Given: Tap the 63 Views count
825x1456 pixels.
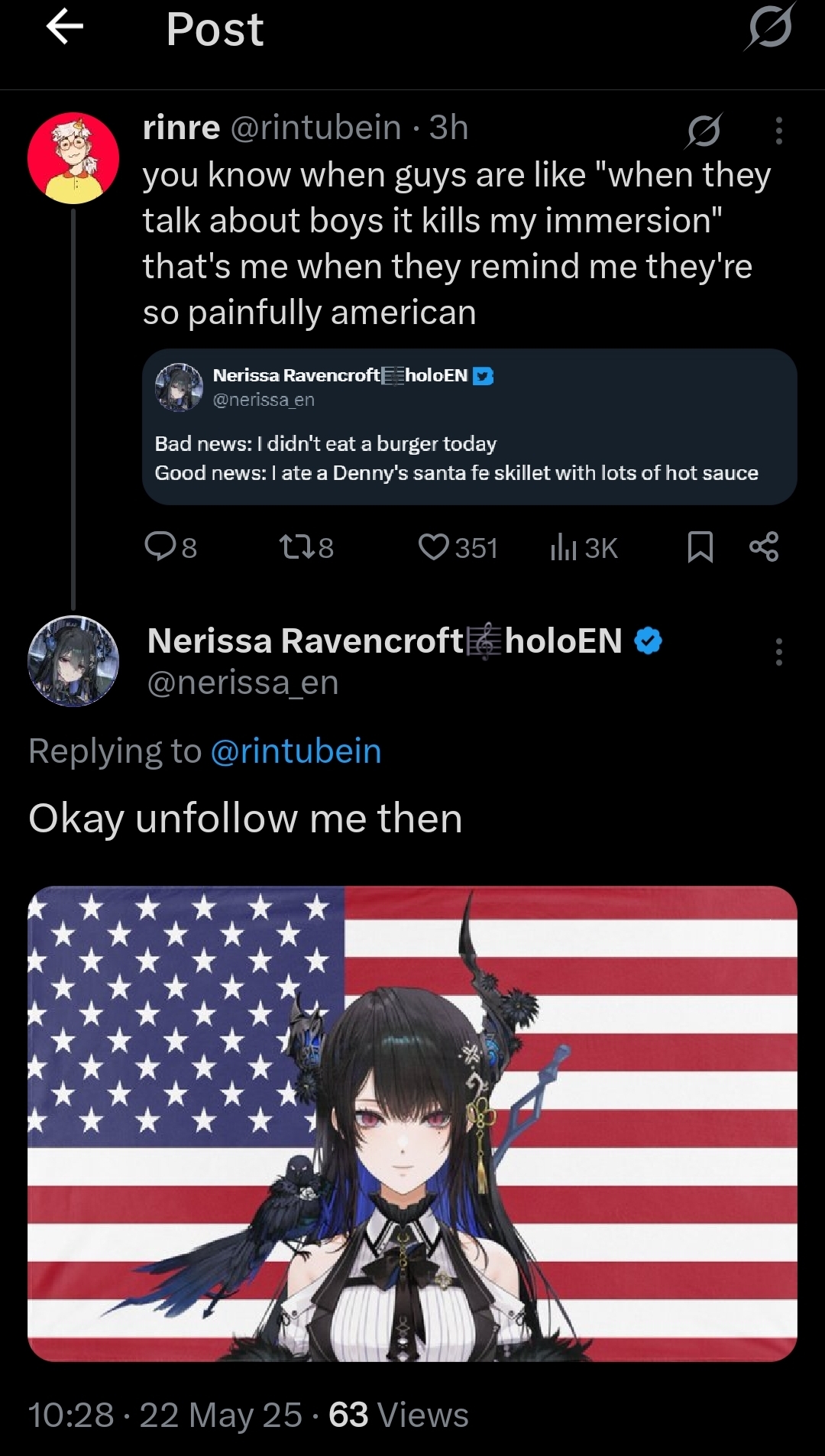Looking at the screenshot, I should click(x=399, y=1415).
